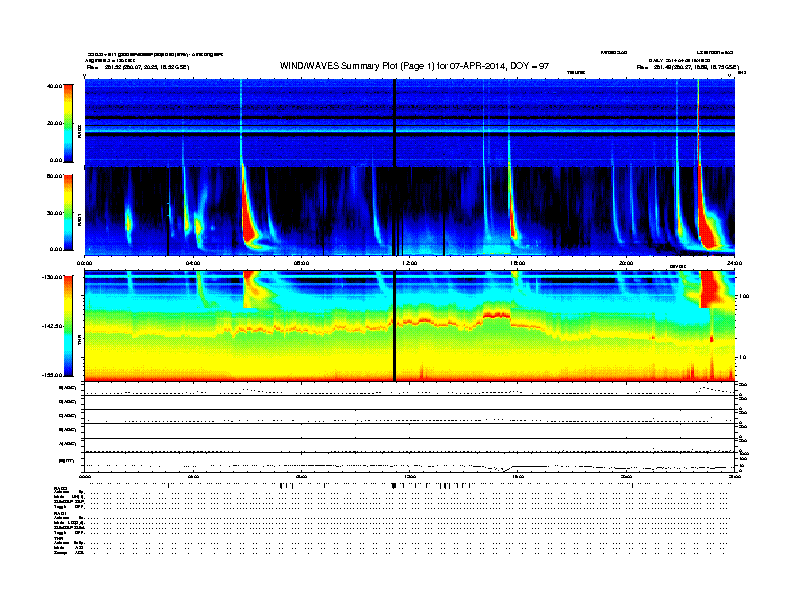The width and height of the screenshot is (792, 612).
Task: Click the TNR status table header
Action: pos(58,539)
